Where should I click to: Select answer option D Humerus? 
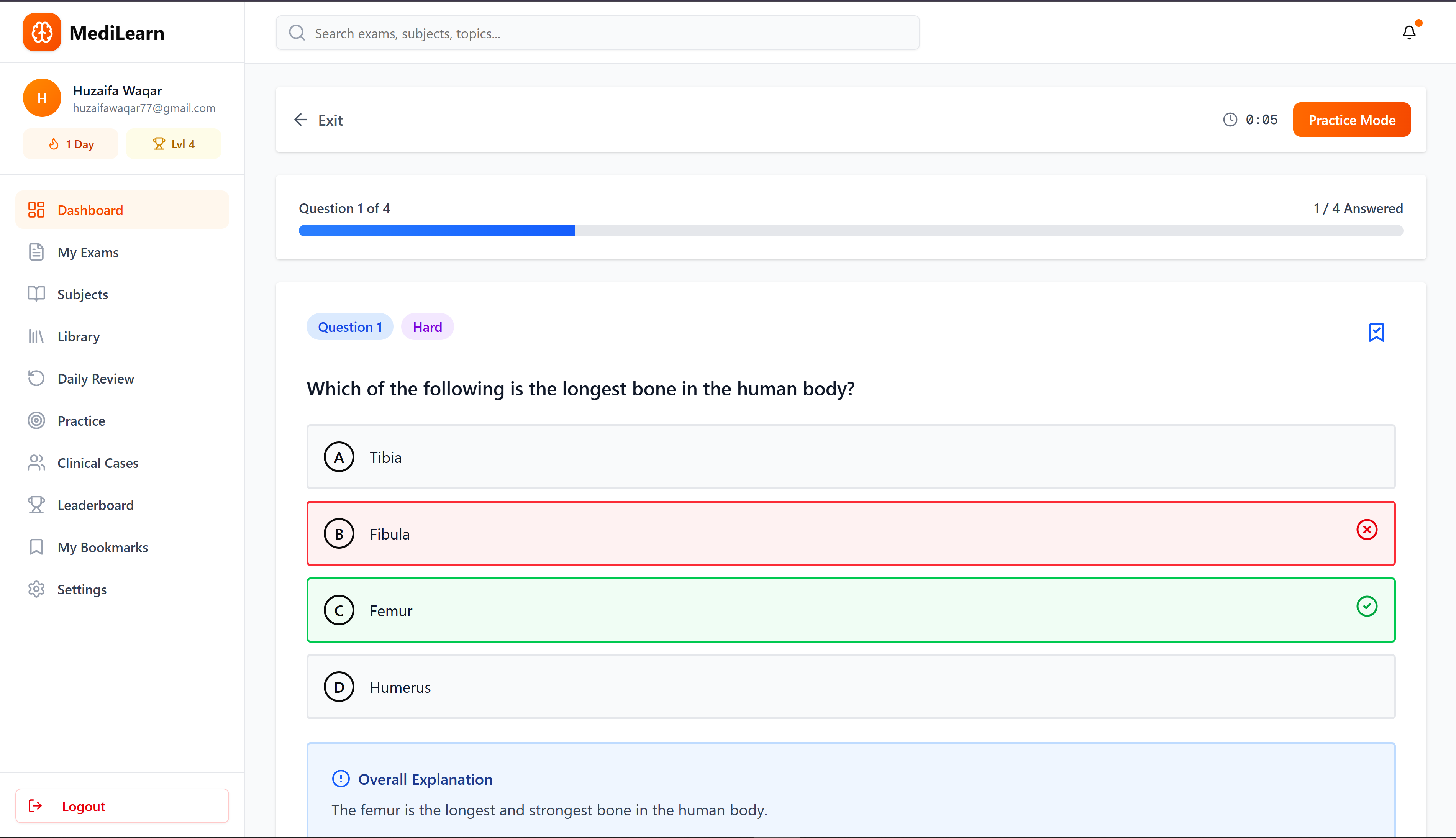point(850,687)
